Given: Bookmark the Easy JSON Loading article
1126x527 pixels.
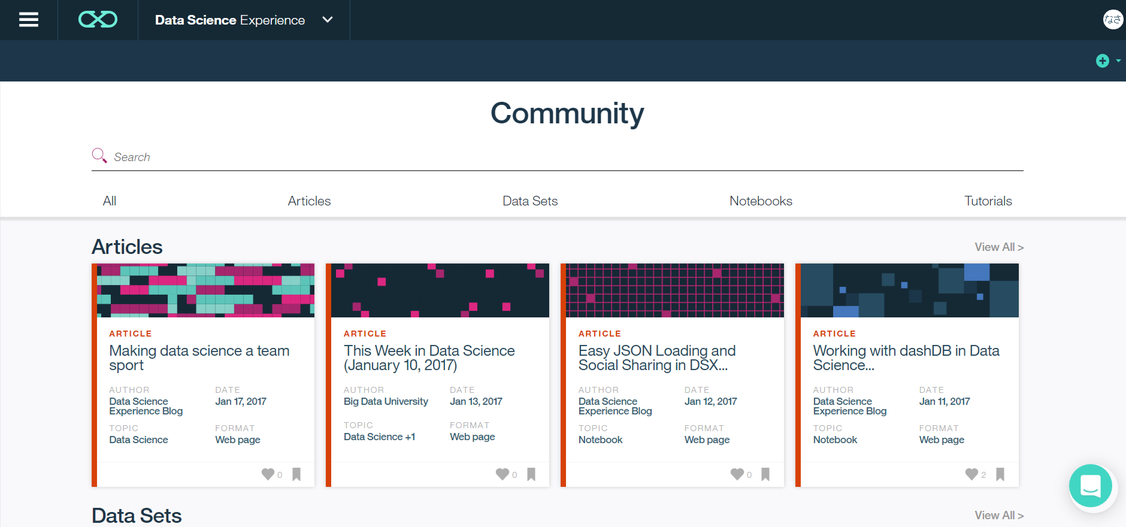Looking at the screenshot, I should click(x=766, y=474).
